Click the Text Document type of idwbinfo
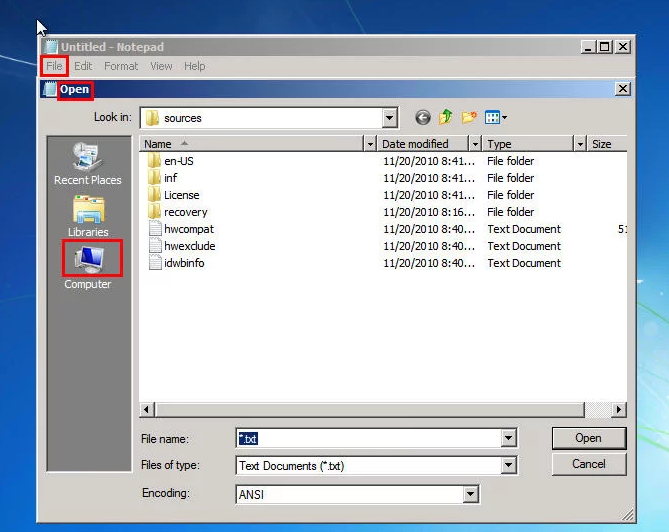 click(x=524, y=263)
